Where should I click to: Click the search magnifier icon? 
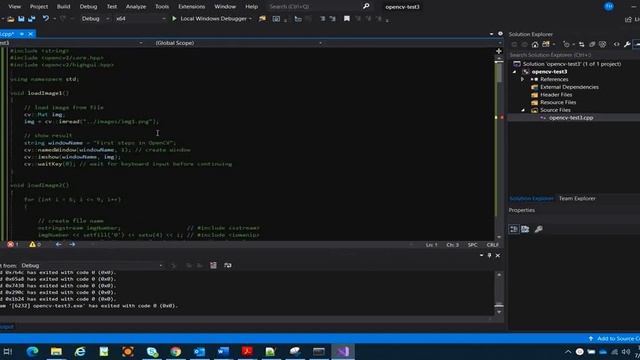[x=366, y=6]
